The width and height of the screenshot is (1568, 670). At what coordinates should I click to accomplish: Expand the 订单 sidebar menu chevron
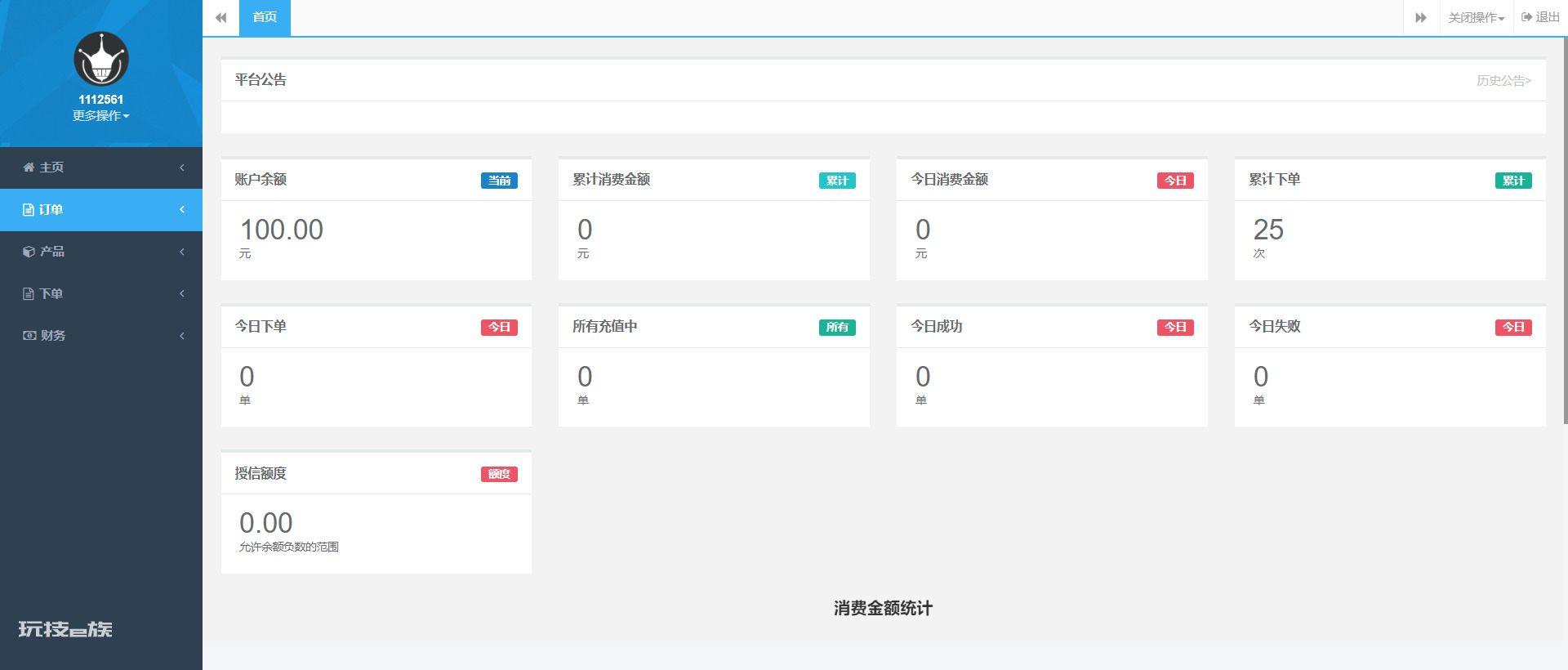[182, 210]
